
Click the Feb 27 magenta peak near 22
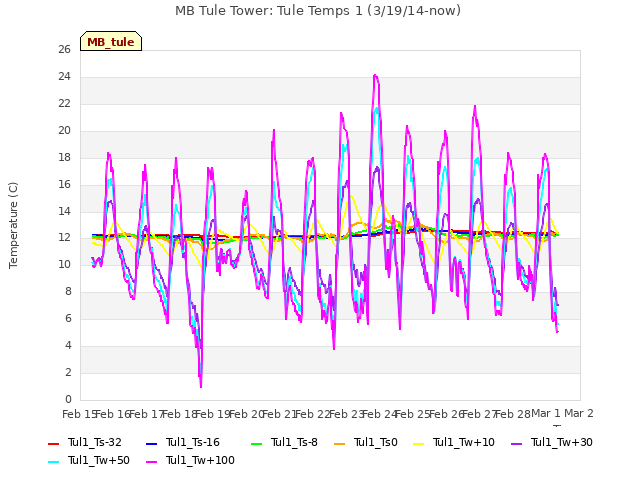point(475,107)
